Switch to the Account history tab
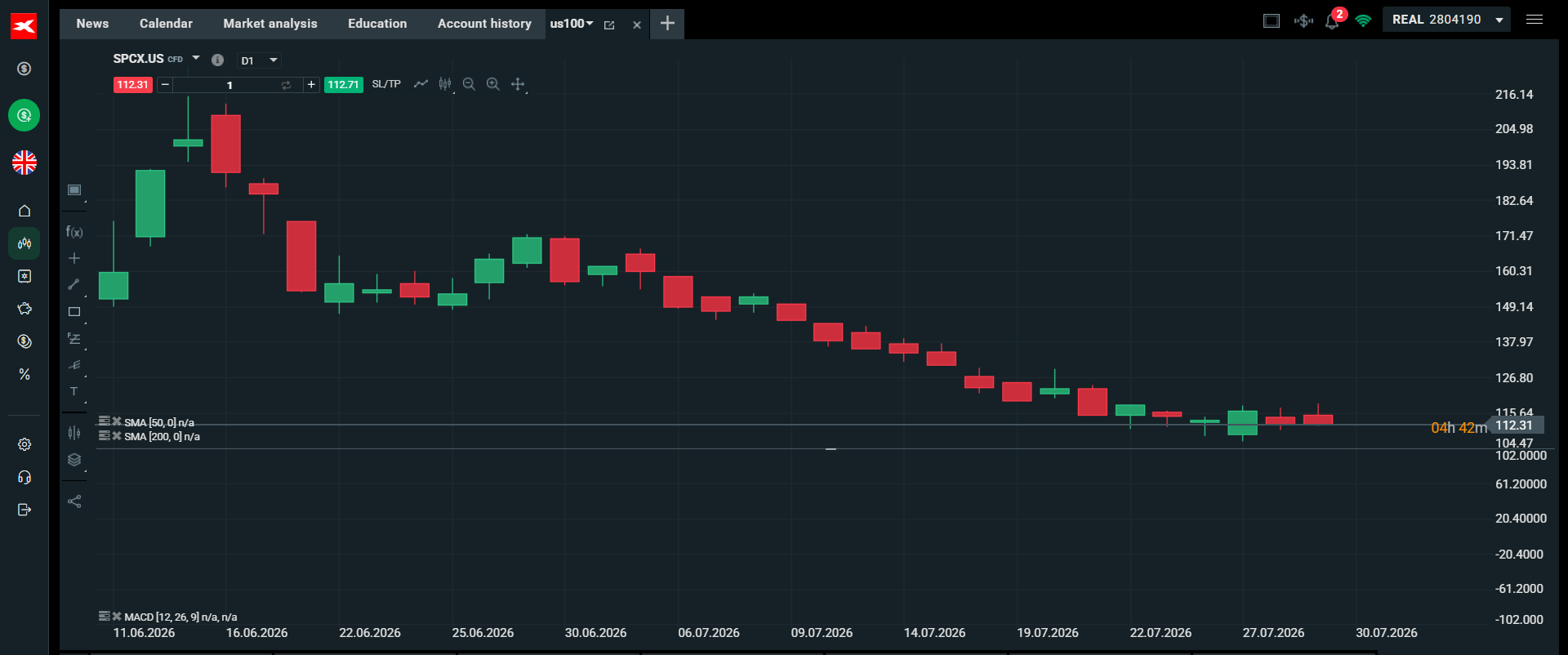Image resolution: width=1568 pixels, height=655 pixels. pos(484,24)
